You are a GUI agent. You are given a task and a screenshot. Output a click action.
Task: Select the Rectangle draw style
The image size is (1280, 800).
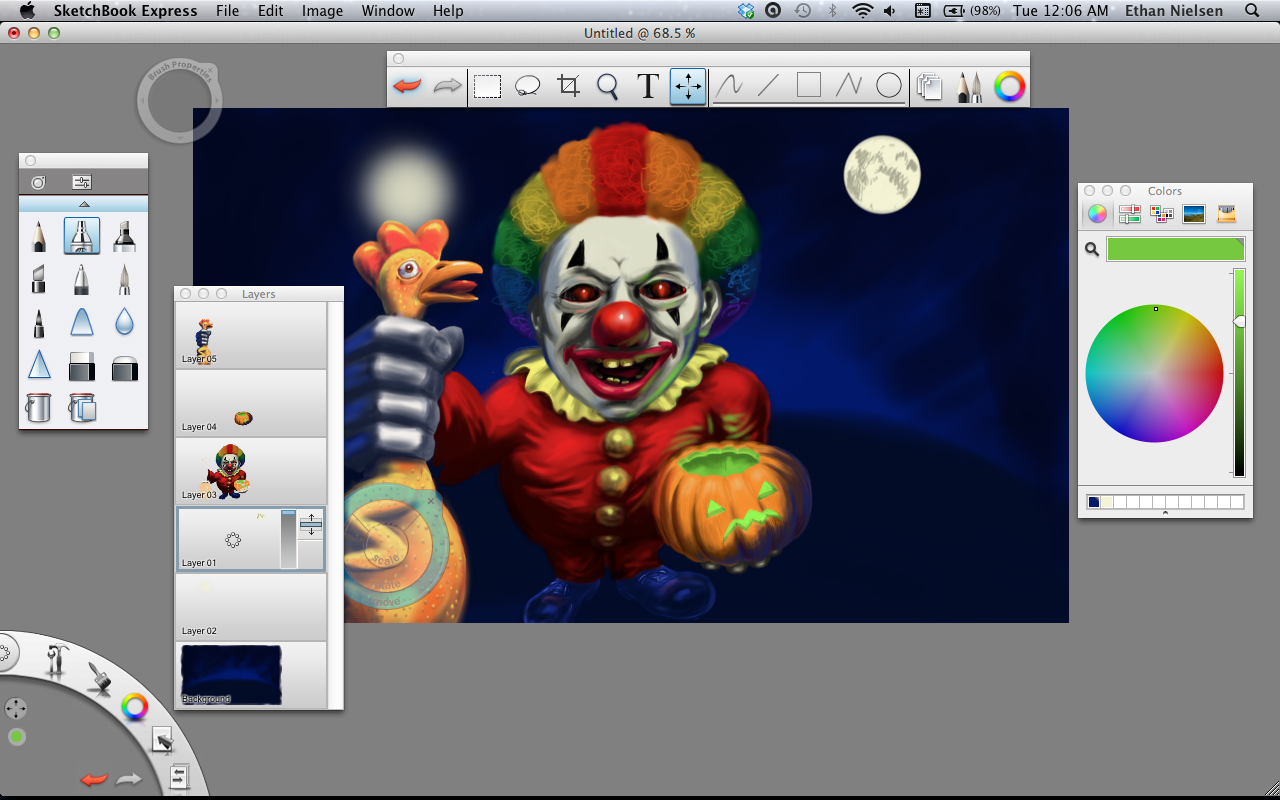point(808,85)
